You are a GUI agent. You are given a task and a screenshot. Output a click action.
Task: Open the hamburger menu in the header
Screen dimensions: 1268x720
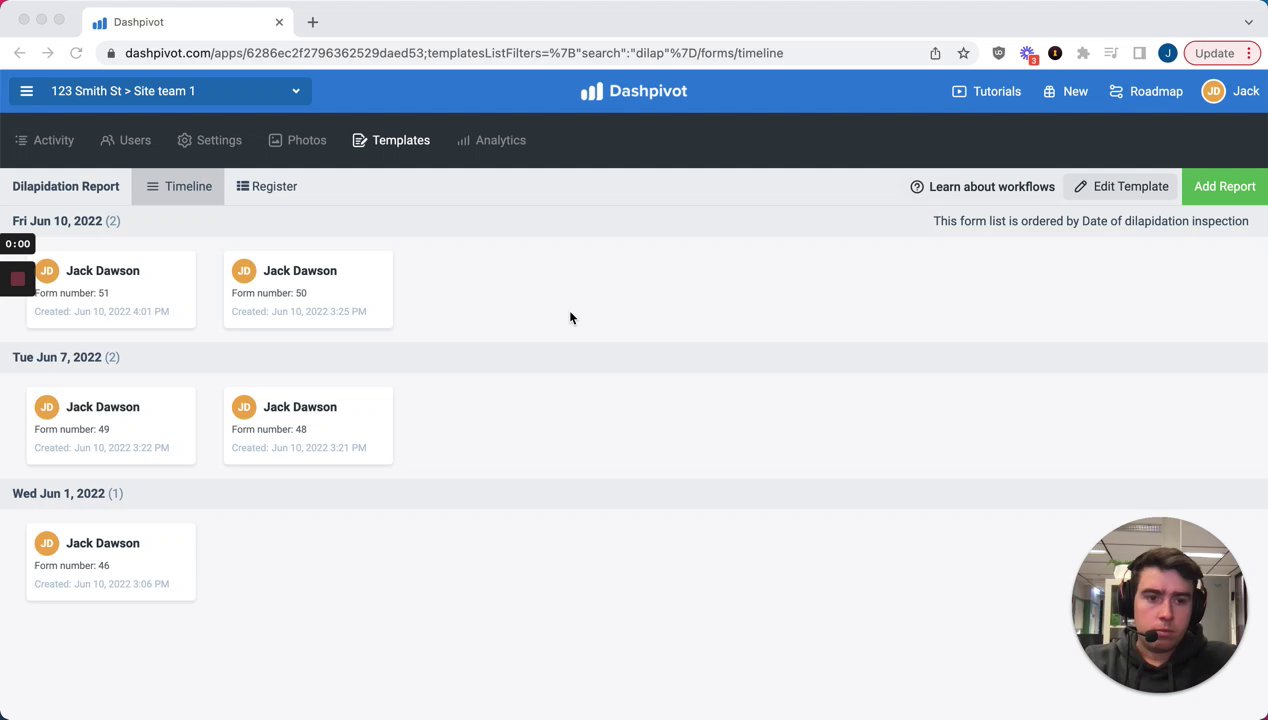click(27, 91)
